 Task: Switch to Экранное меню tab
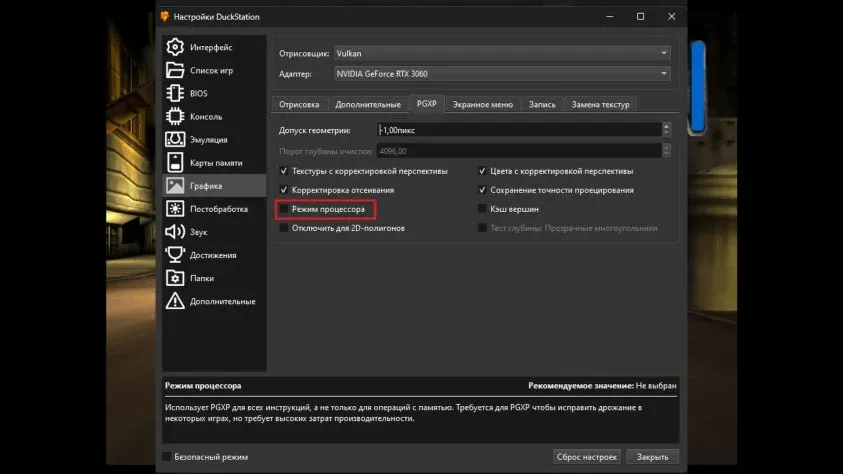(x=483, y=104)
